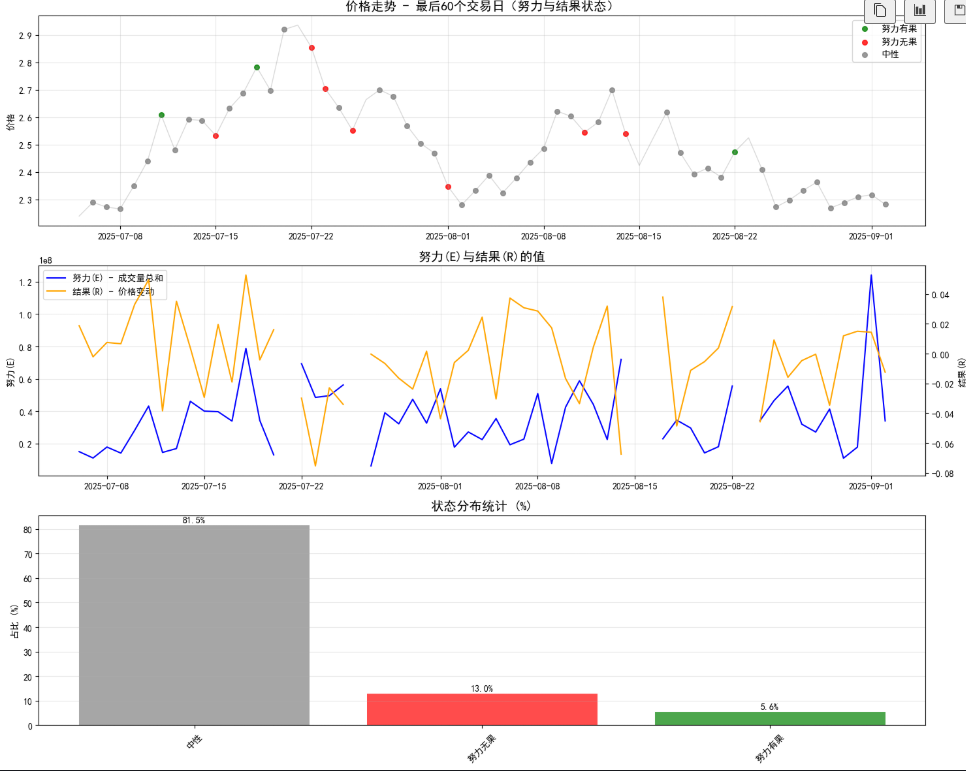Click the 状态分布统计 (%) chart title
The height and width of the screenshot is (771, 966).
click(481, 506)
